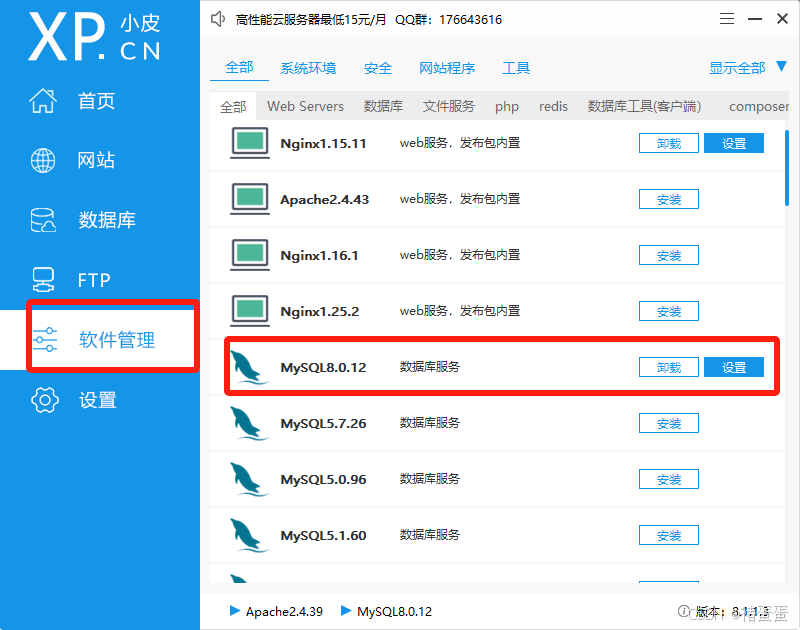Install MySQL5.0.96
This screenshot has height=630, width=800.
(669, 480)
